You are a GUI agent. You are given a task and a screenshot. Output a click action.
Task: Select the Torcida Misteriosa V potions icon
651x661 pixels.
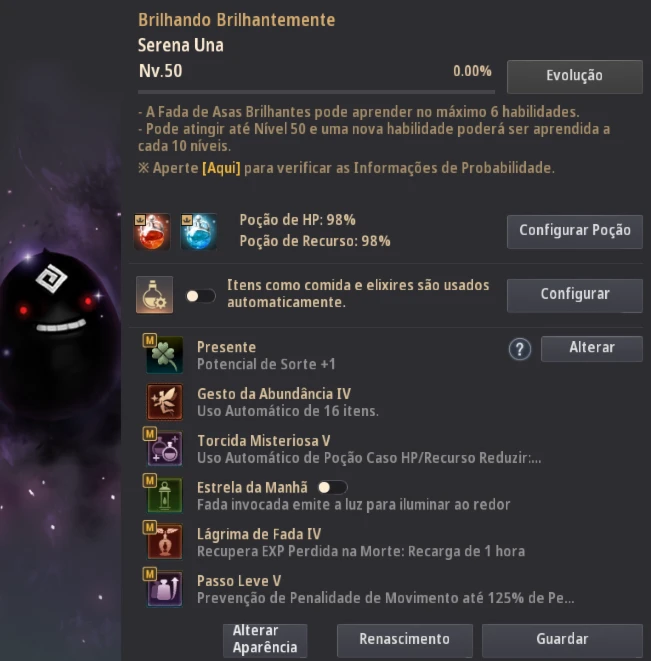[164, 448]
